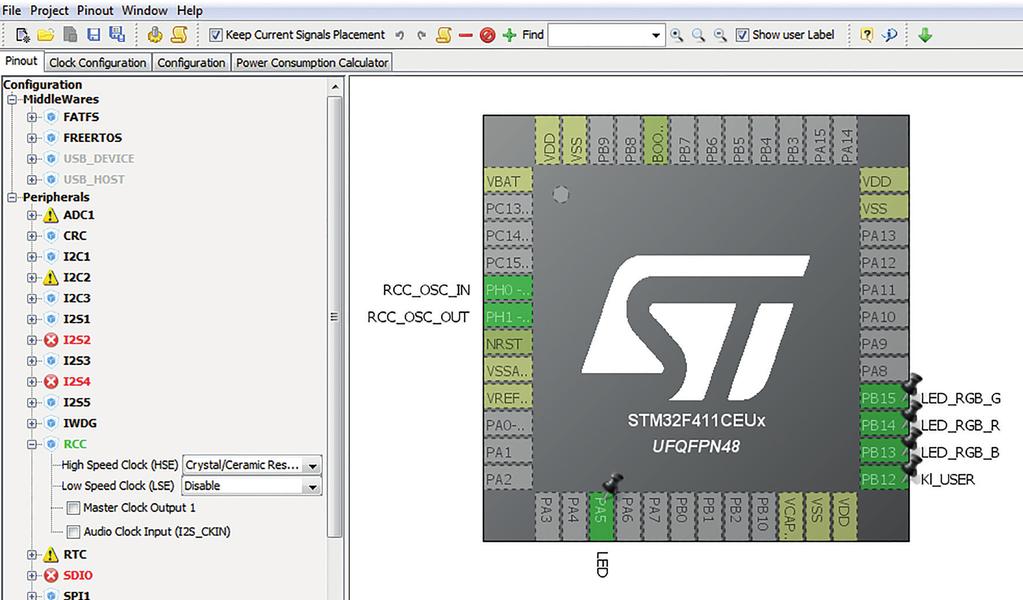Click the warning icon next to ADC1
The image size is (1023, 600).
51,215
